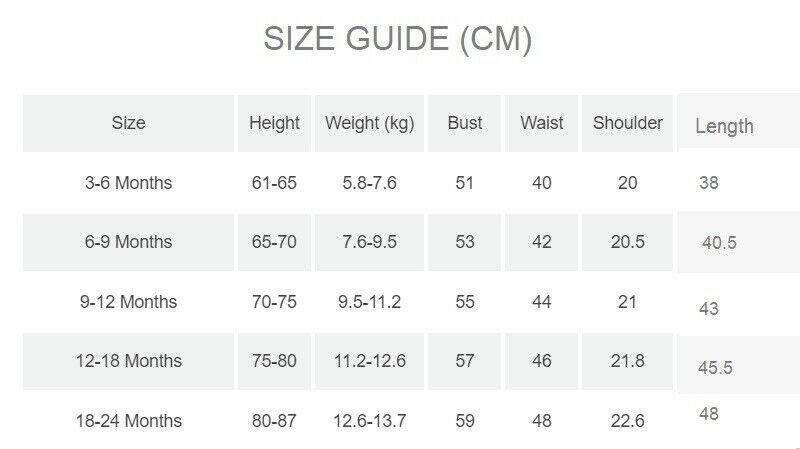
Task: Select the length value 40.5
Action: click(x=719, y=243)
